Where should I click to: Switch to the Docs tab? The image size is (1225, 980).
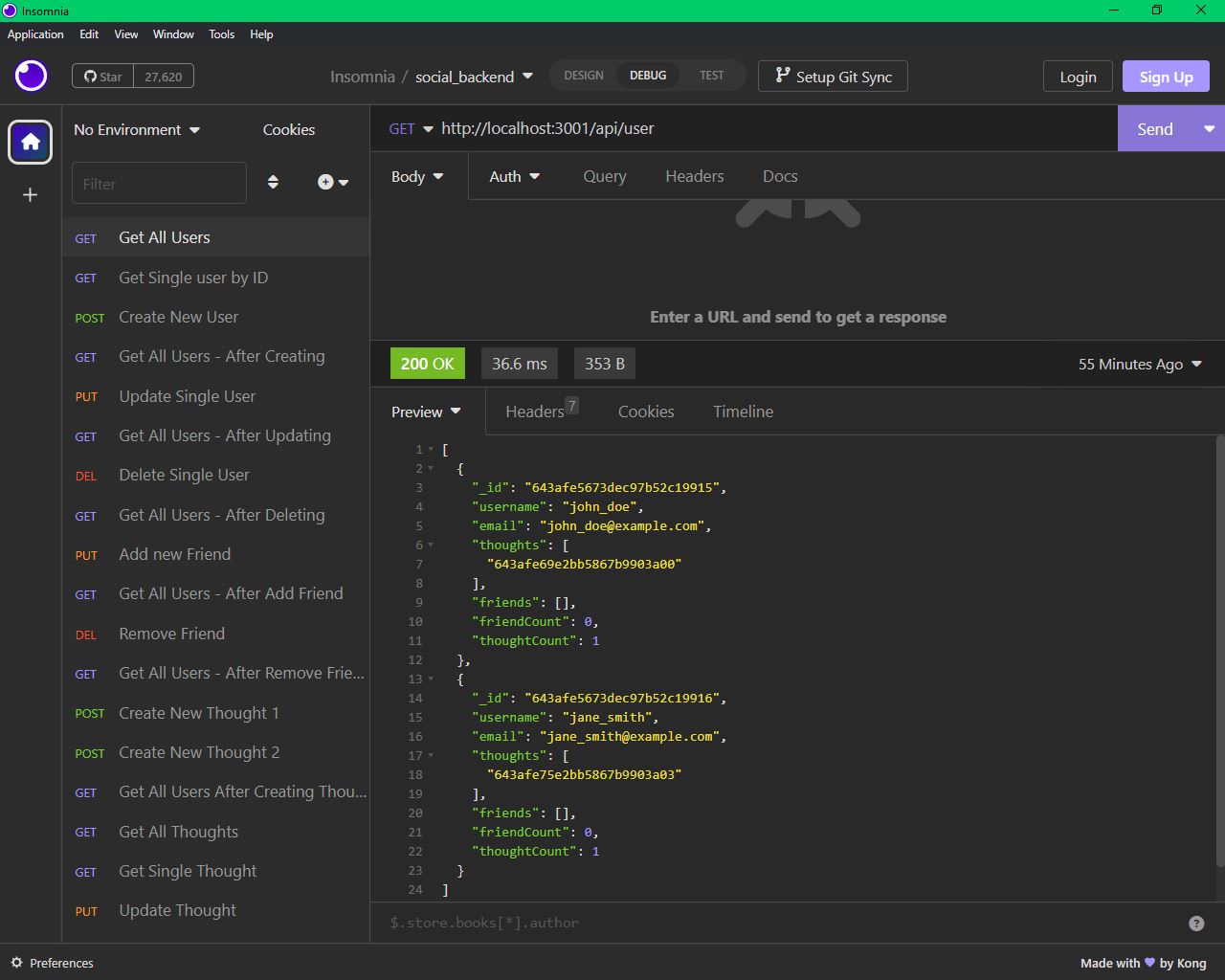[780, 176]
